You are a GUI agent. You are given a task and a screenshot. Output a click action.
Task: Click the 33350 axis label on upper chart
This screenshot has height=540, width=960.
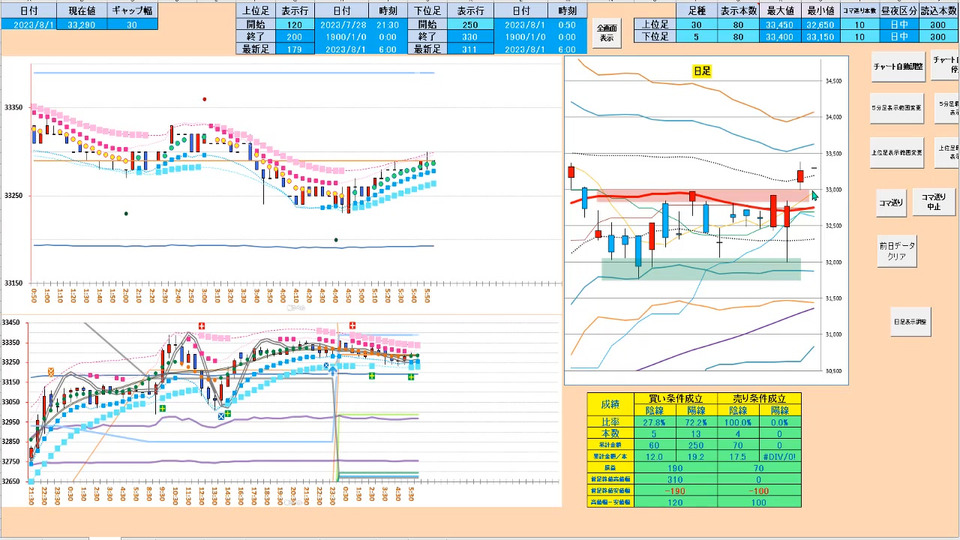pyautogui.click(x=13, y=108)
